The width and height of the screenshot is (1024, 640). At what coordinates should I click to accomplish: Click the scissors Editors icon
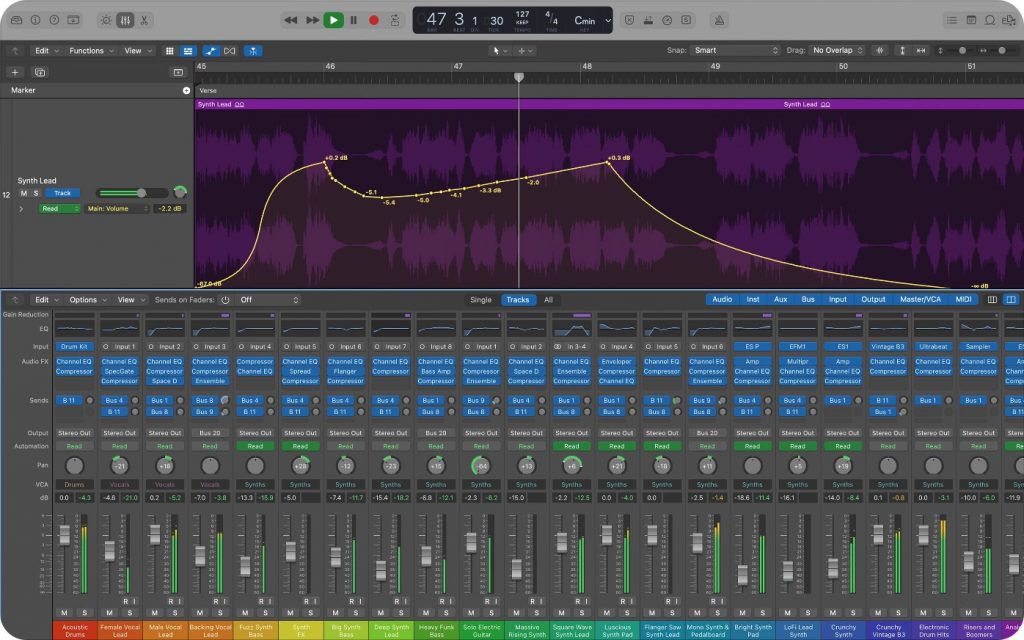(144, 19)
